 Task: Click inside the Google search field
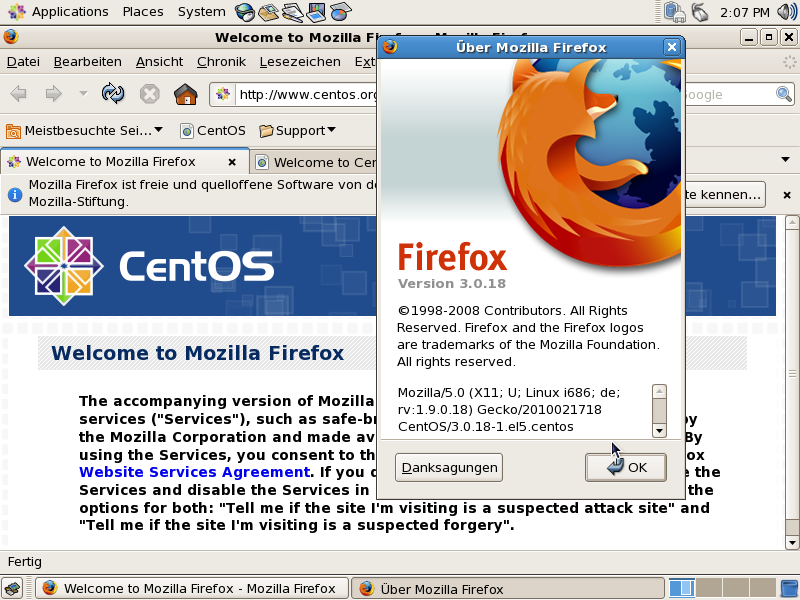coord(725,93)
